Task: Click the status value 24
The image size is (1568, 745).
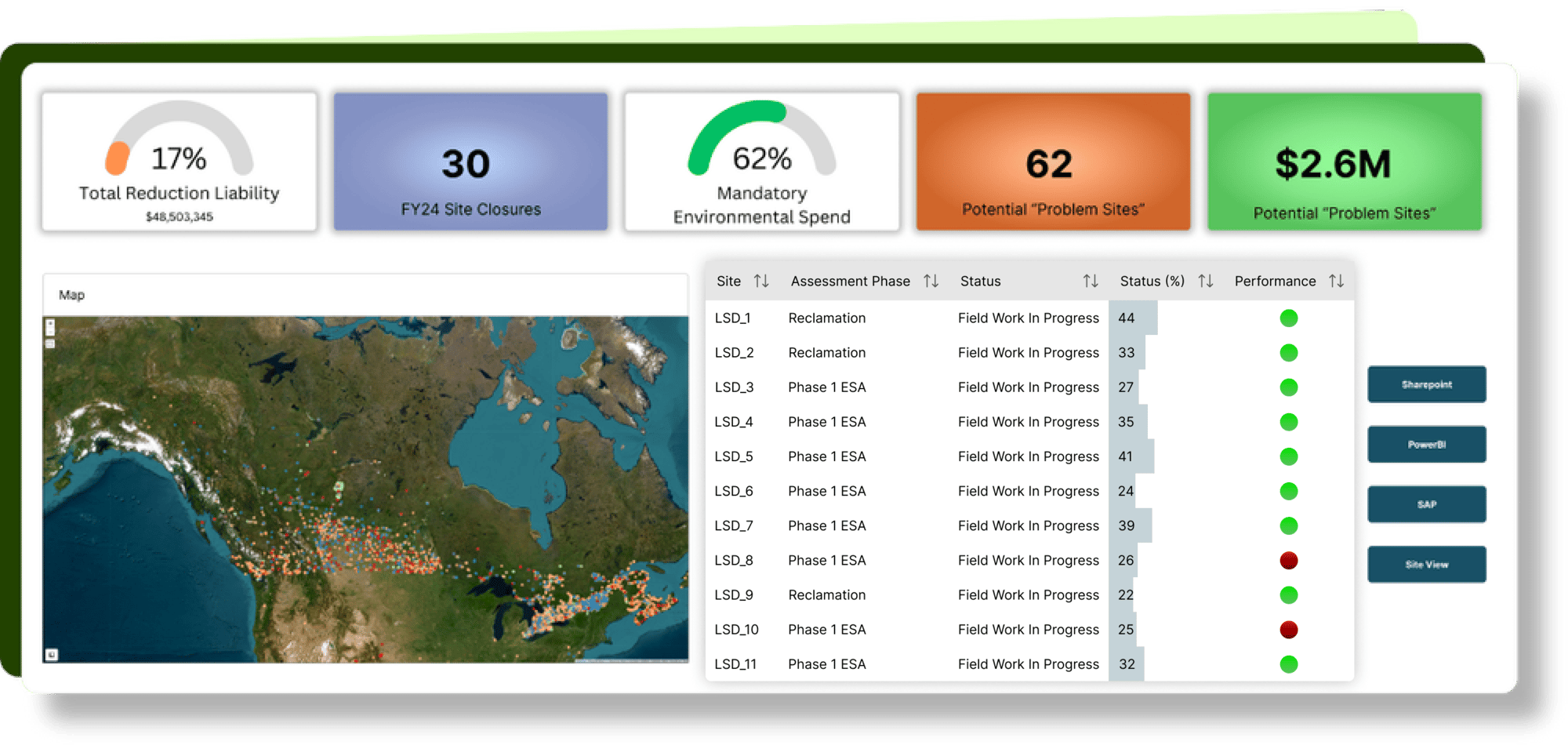Action: tap(1127, 491)
